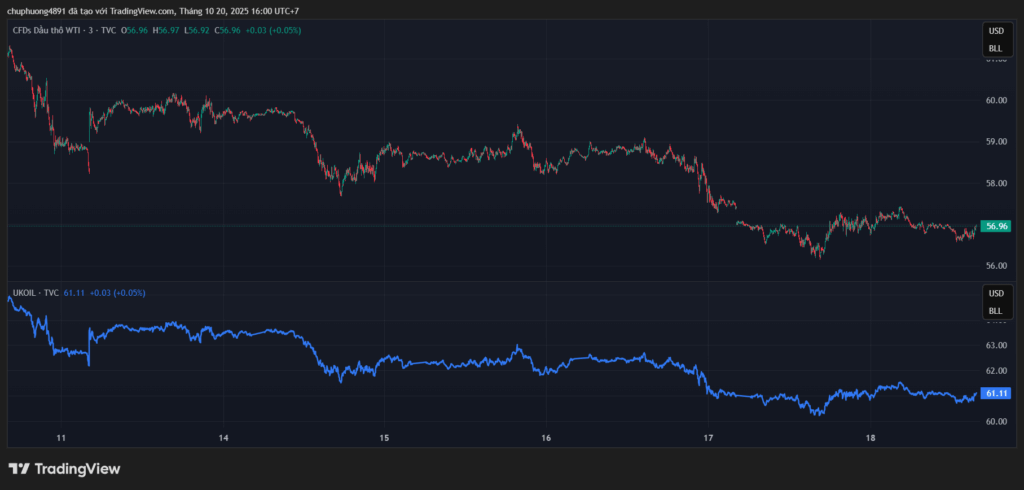Click the green 56.96 WTI price label
1024x490 pixels.
click(996, 226)
